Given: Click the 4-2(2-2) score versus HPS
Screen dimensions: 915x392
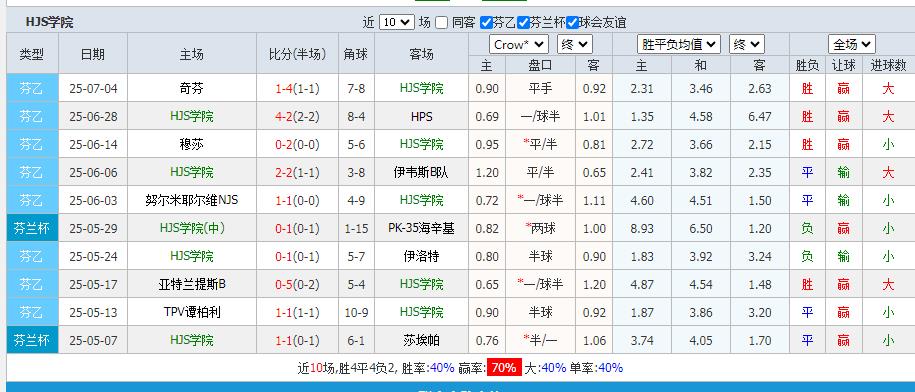Looking at the screenshot, I should (297, 117).
